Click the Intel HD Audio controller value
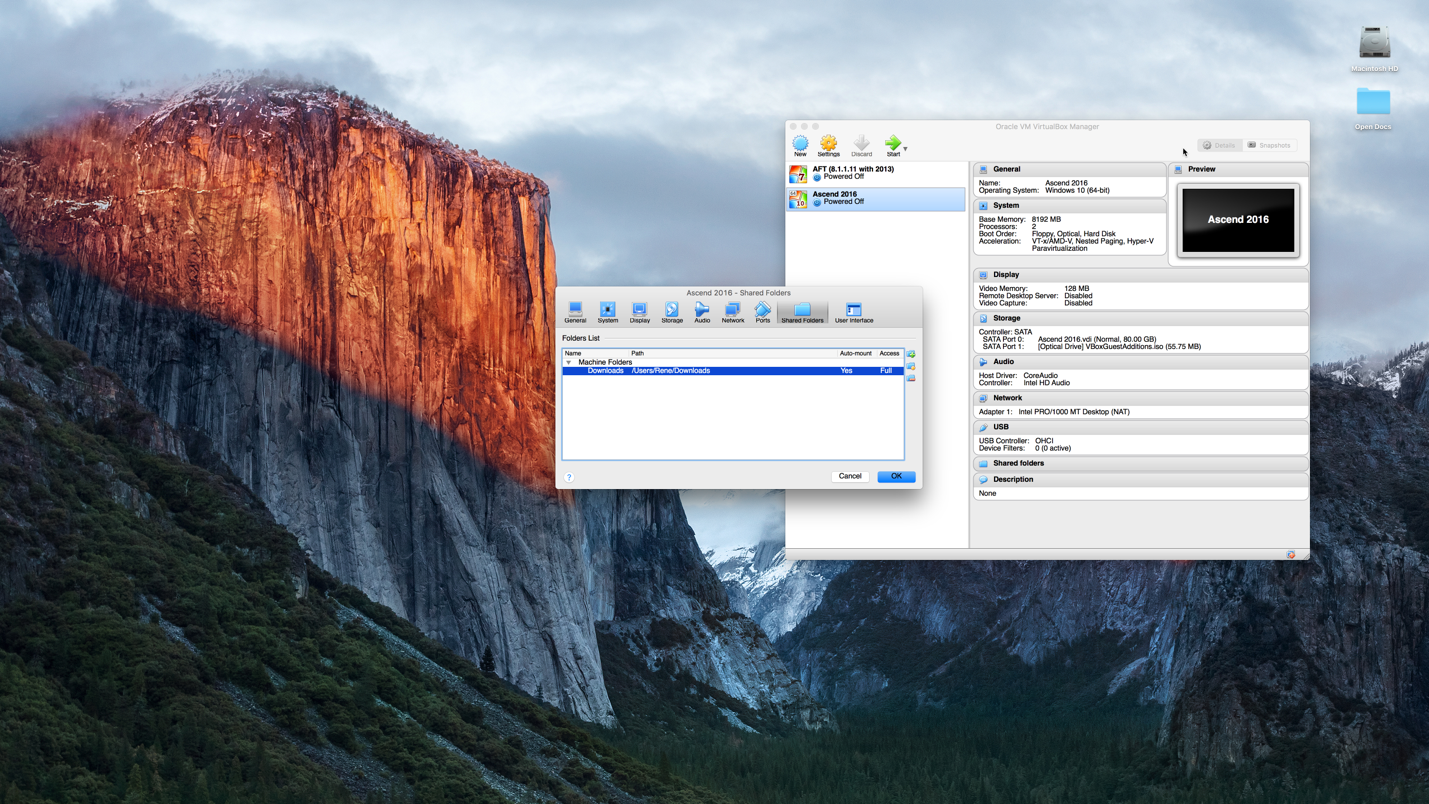This screenshot has height=804, width=1429. [1046, 383]
